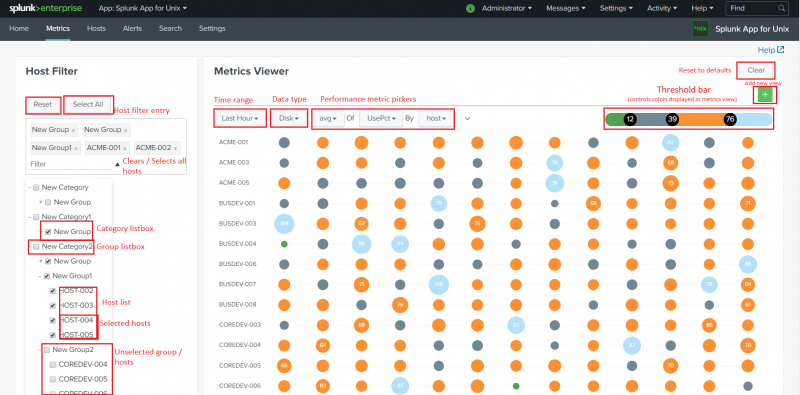The width and height of the screenshot is (800, 395).
Task: Check the COREDEV-005 checkbox in host tree
Action: (53, 380)
